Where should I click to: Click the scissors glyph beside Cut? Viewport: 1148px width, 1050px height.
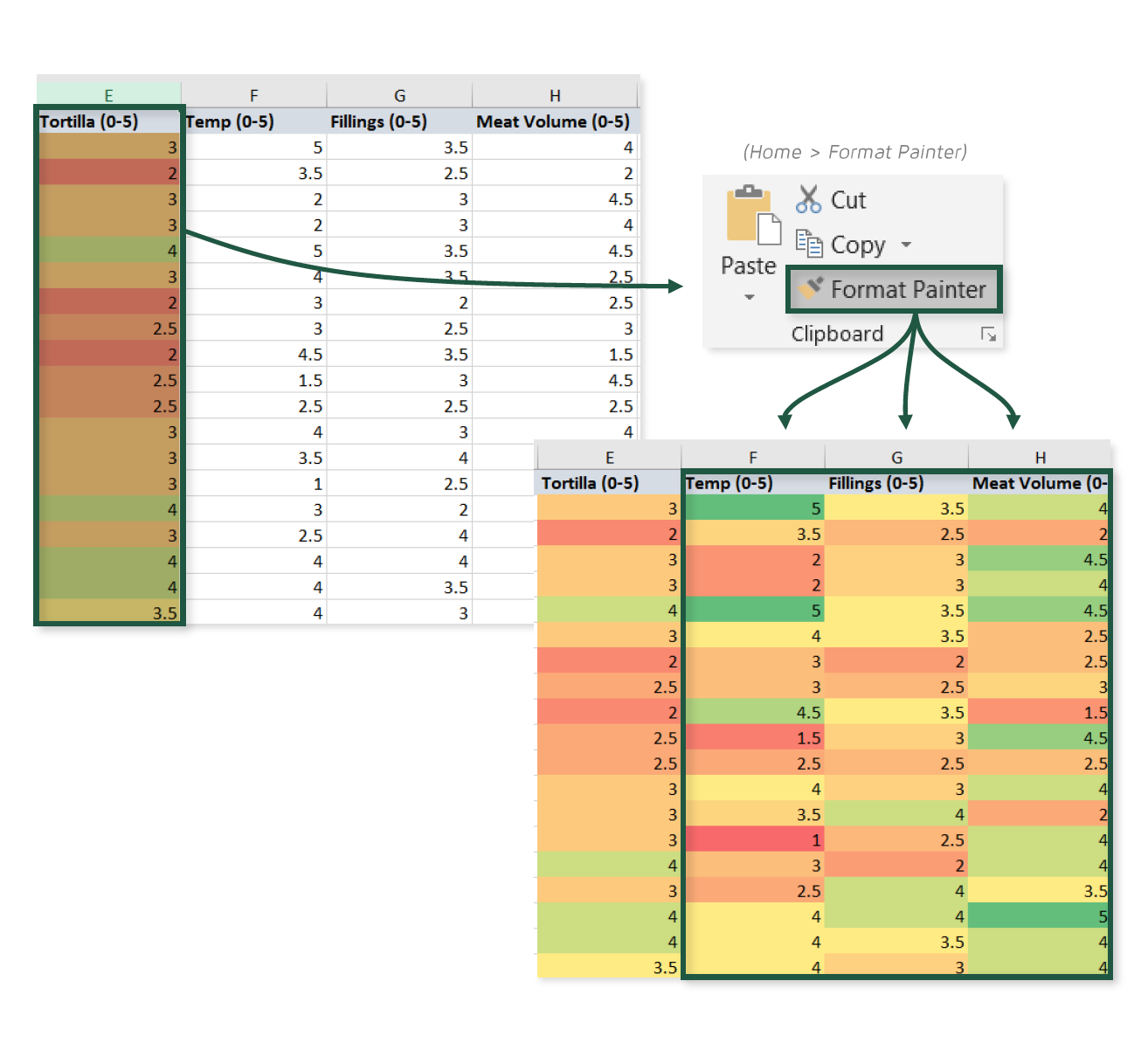[808, 199]
